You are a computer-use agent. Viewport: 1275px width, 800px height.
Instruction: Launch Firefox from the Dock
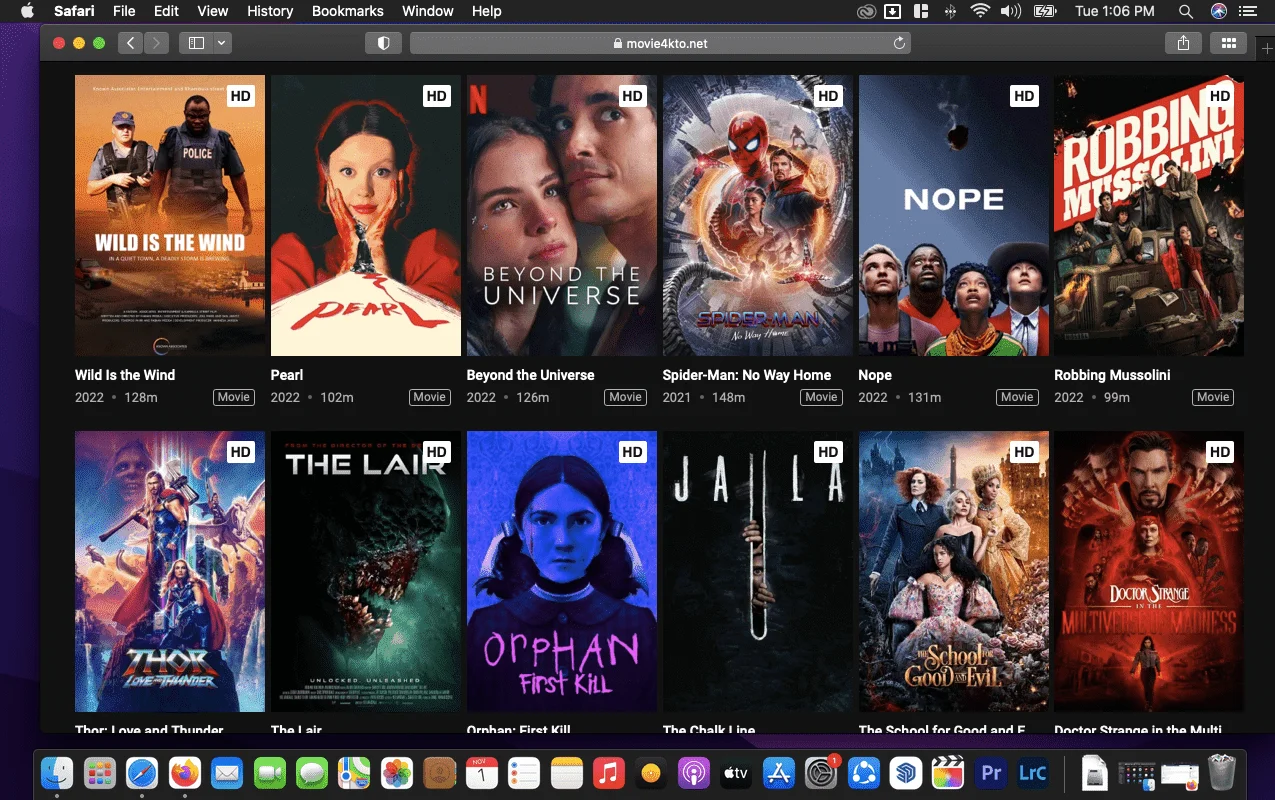tap(185, 773)
